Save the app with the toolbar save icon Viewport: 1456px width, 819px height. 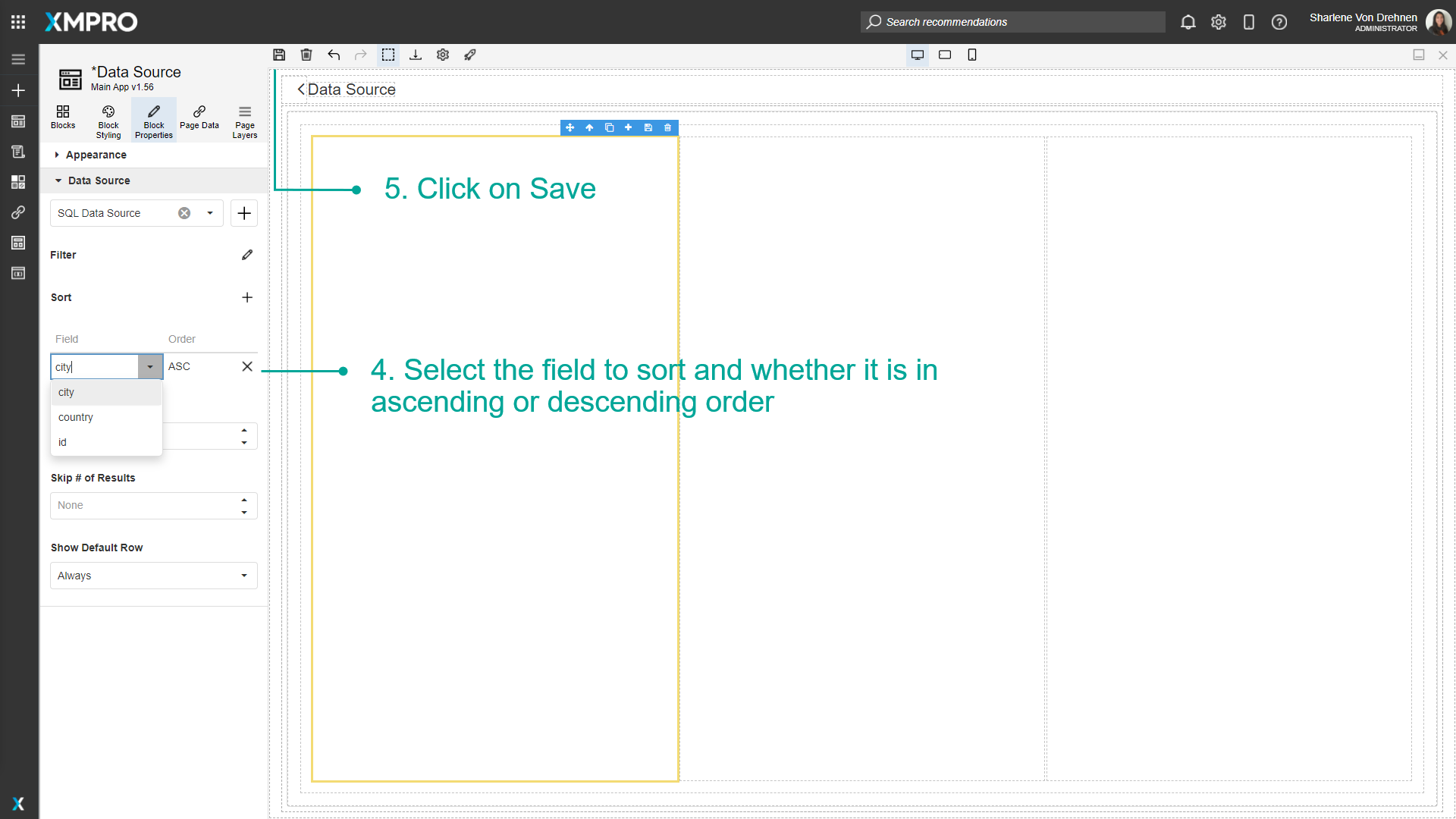(x=279, y=55)
